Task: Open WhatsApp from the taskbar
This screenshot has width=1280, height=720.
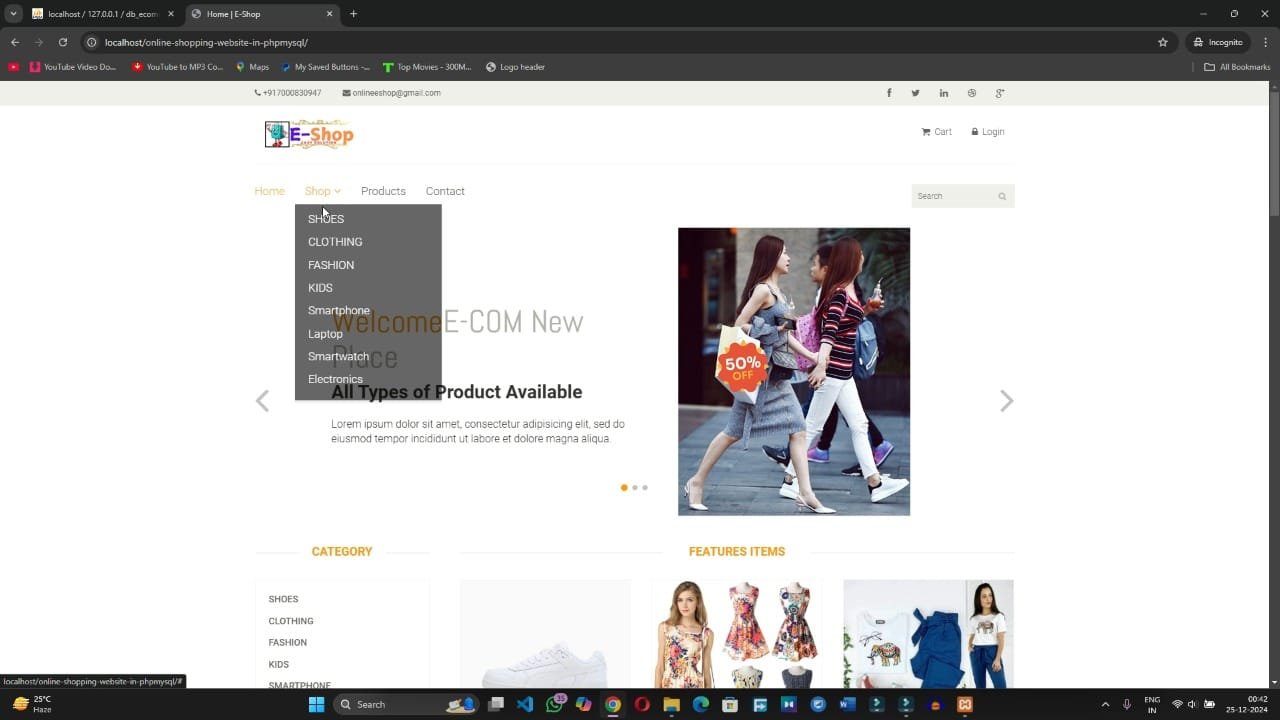Action: pos(555,704)
